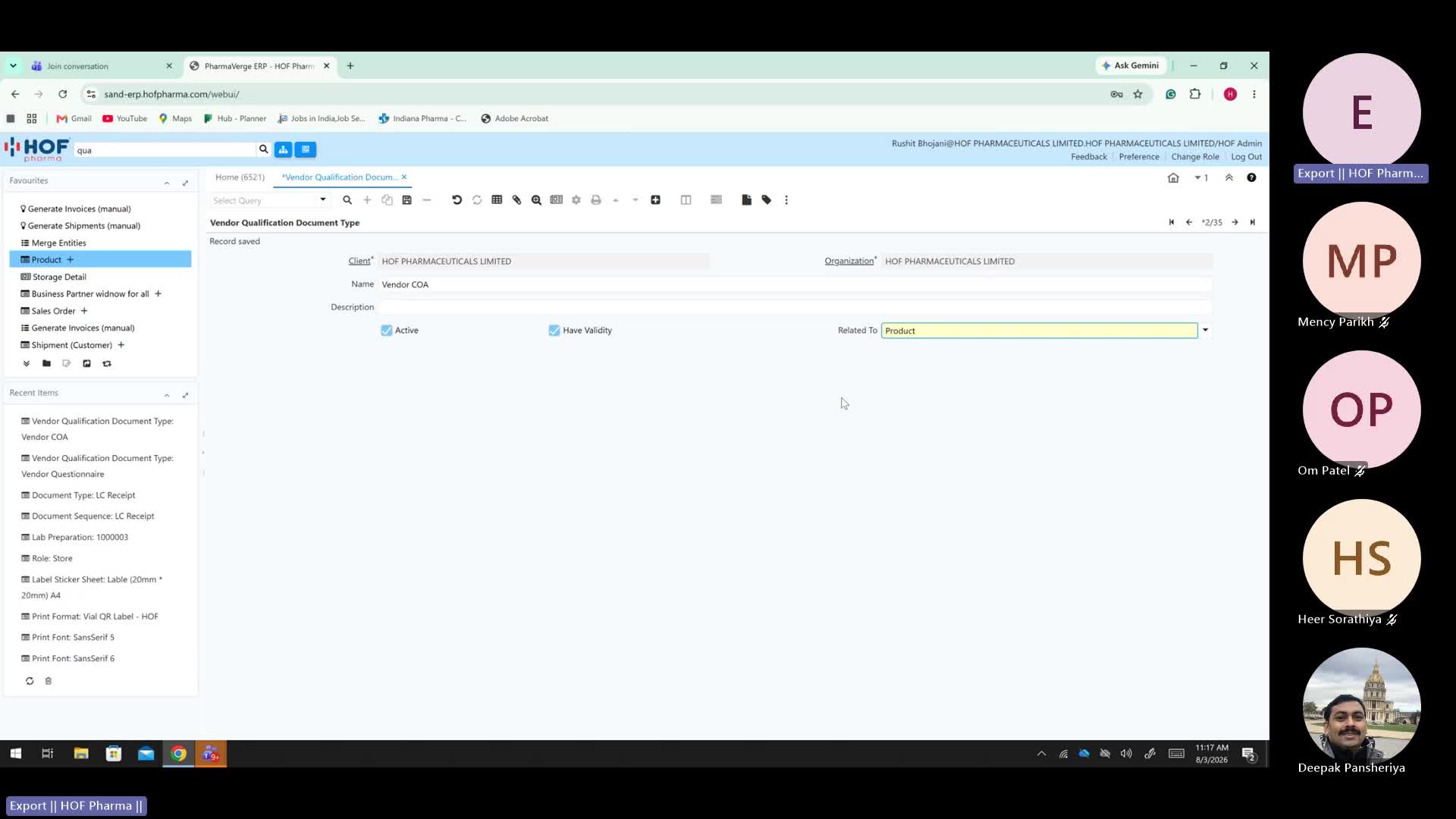
Task: Open Chrome tab search dropdown
Action: click(13, 66)
